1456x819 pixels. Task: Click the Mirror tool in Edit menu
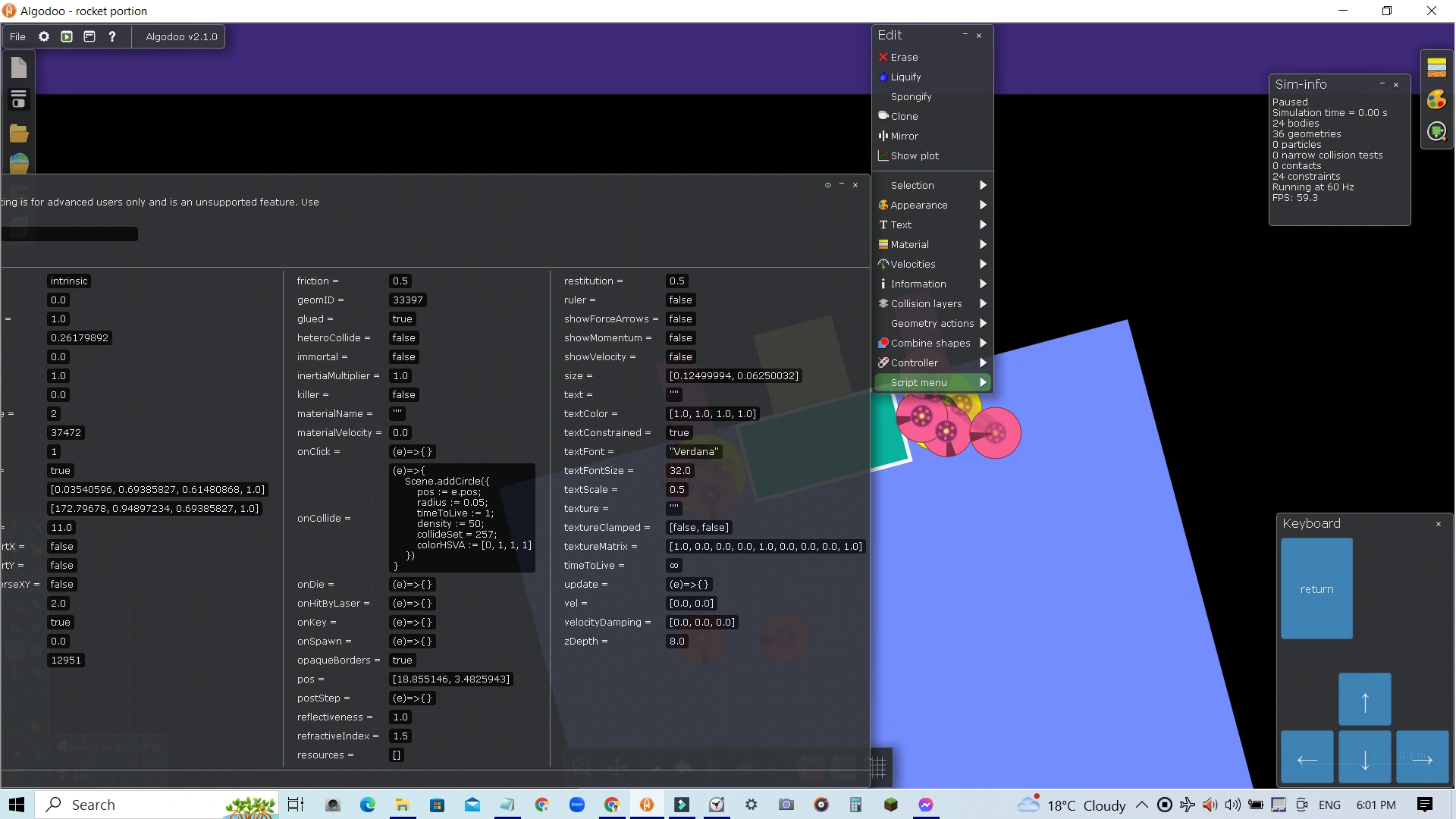click(904, 136)
